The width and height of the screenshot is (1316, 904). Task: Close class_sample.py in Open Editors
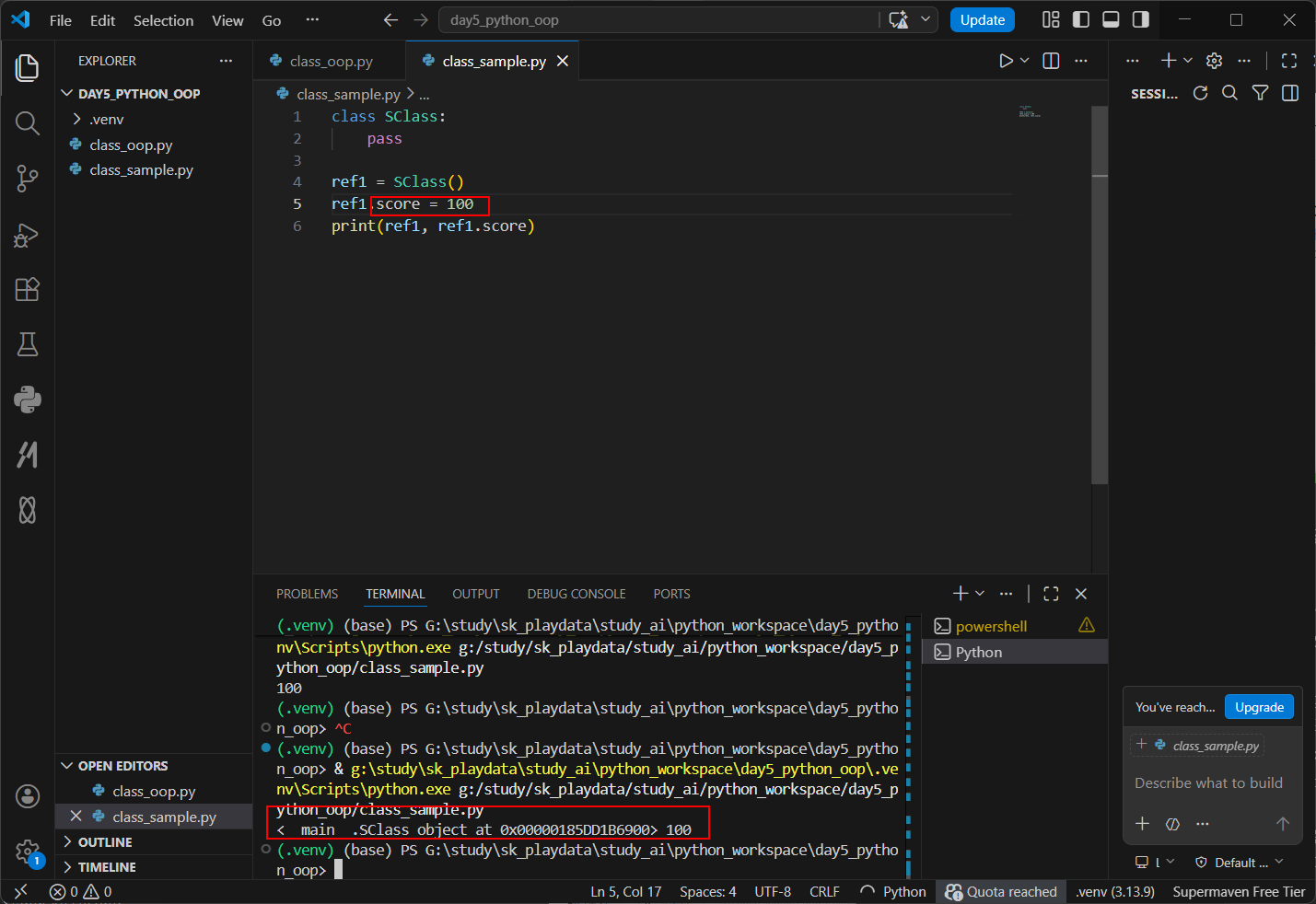point(76,817)
